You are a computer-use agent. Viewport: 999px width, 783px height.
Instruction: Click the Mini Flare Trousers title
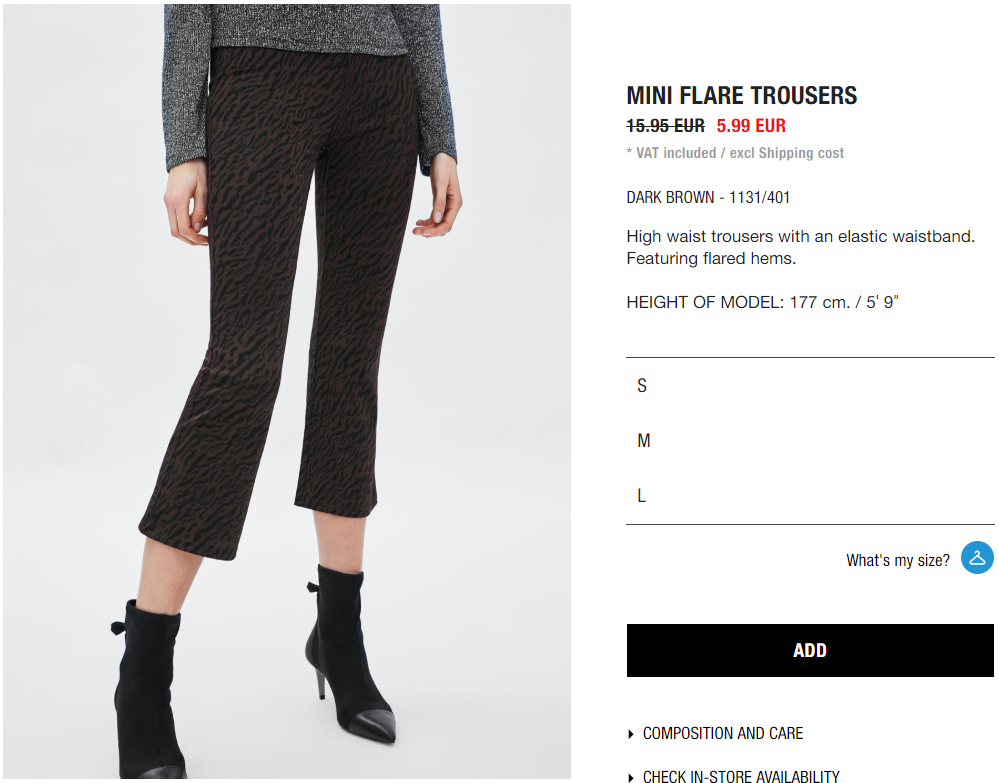(x=742, y=96)
